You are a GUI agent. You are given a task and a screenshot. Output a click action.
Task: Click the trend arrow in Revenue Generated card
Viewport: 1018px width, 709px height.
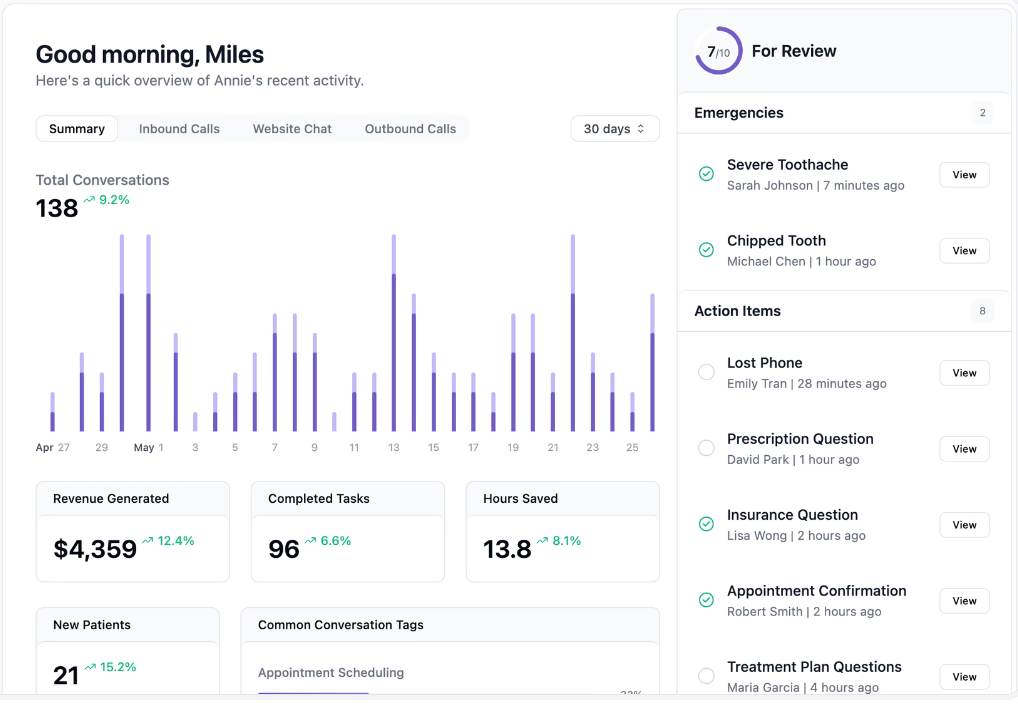[x=148, y=541]
